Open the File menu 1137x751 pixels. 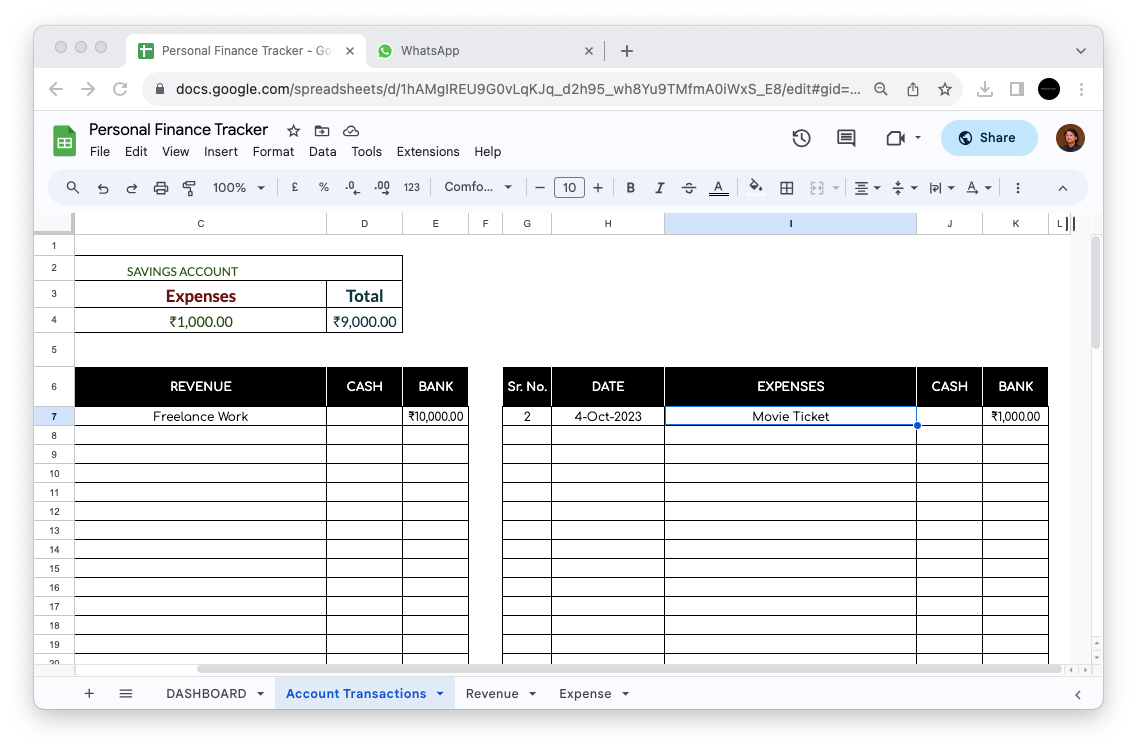click(x=99, y=152)
